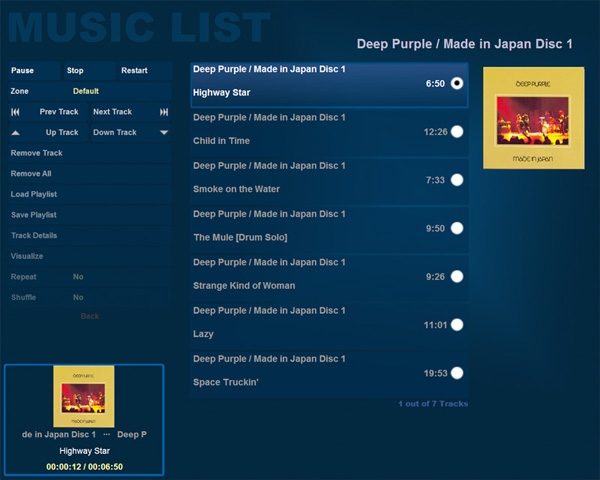The width and height of the screenshot is (600, 480).
Task: Click the Lazy track title
Action: (x=203, y=334)
